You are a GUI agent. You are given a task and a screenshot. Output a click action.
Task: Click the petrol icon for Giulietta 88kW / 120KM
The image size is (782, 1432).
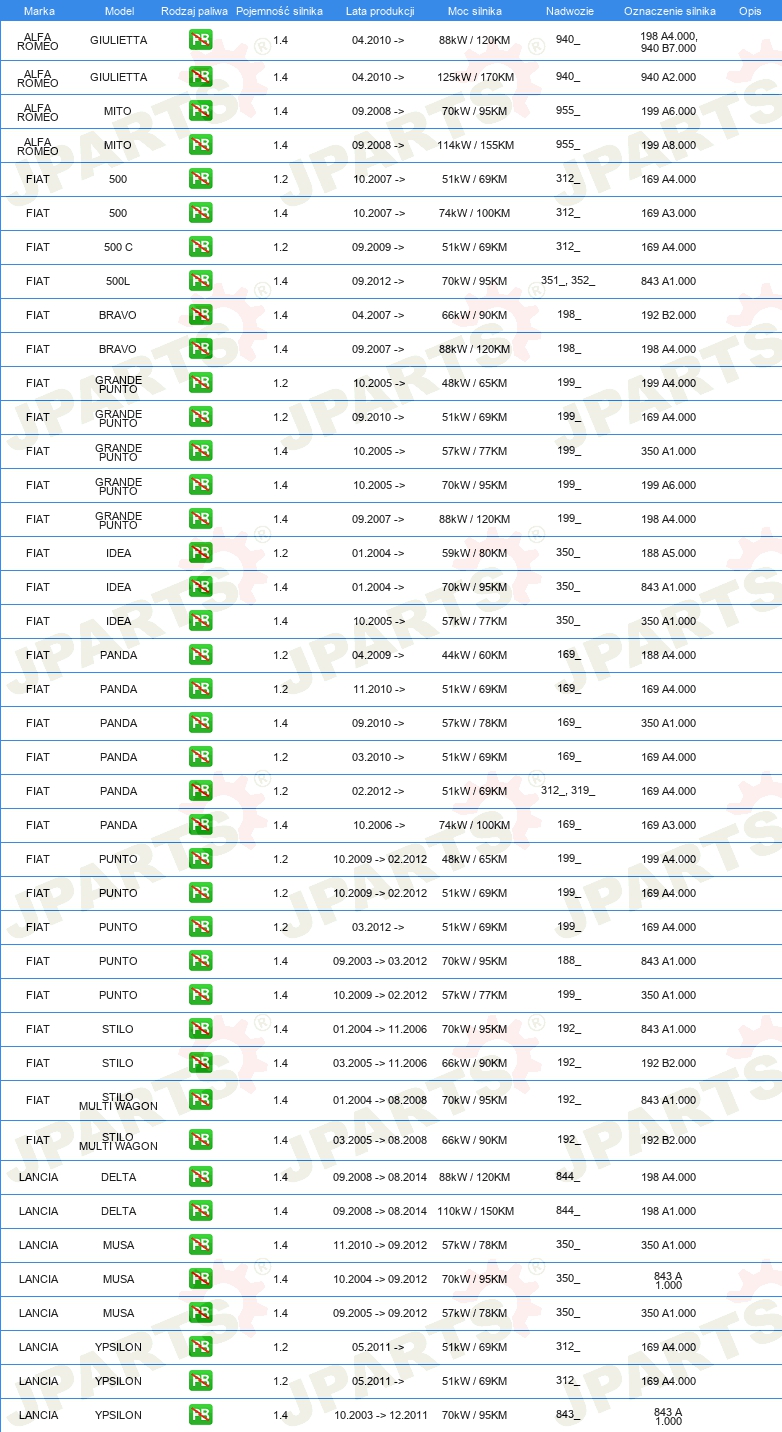point(201,41)
